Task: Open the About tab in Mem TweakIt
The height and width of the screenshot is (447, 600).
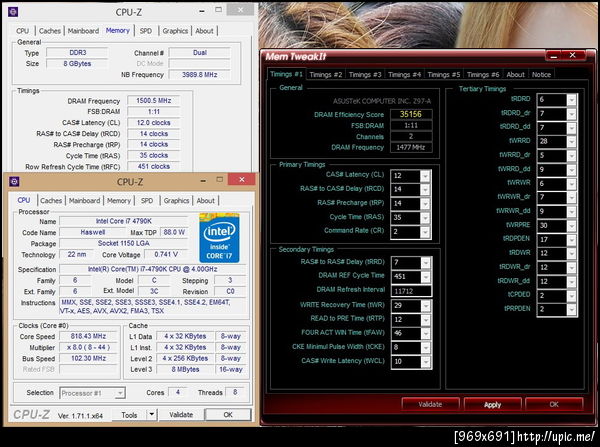Action: coord(515,75)
